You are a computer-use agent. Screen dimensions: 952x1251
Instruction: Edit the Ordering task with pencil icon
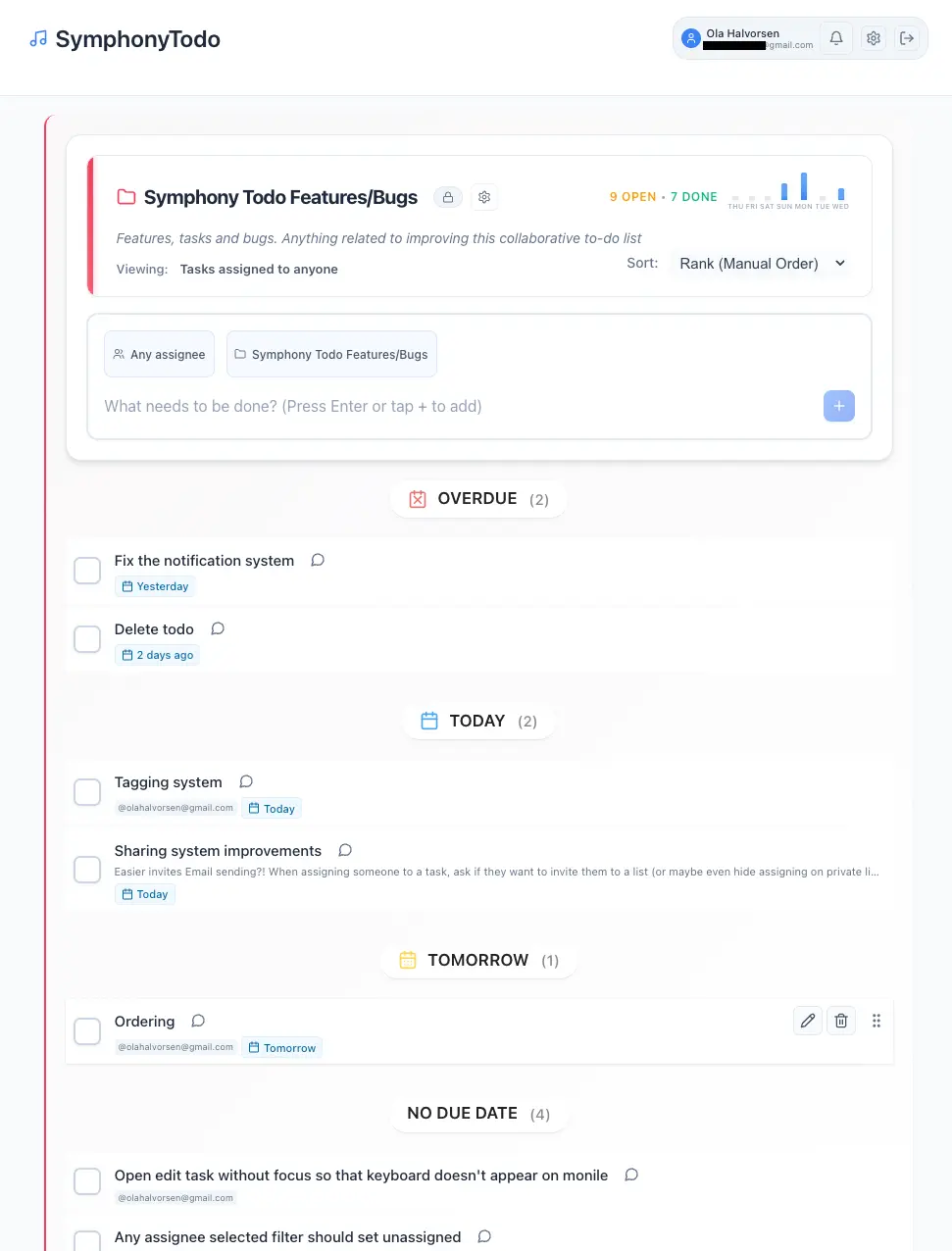coord(808,1021)
